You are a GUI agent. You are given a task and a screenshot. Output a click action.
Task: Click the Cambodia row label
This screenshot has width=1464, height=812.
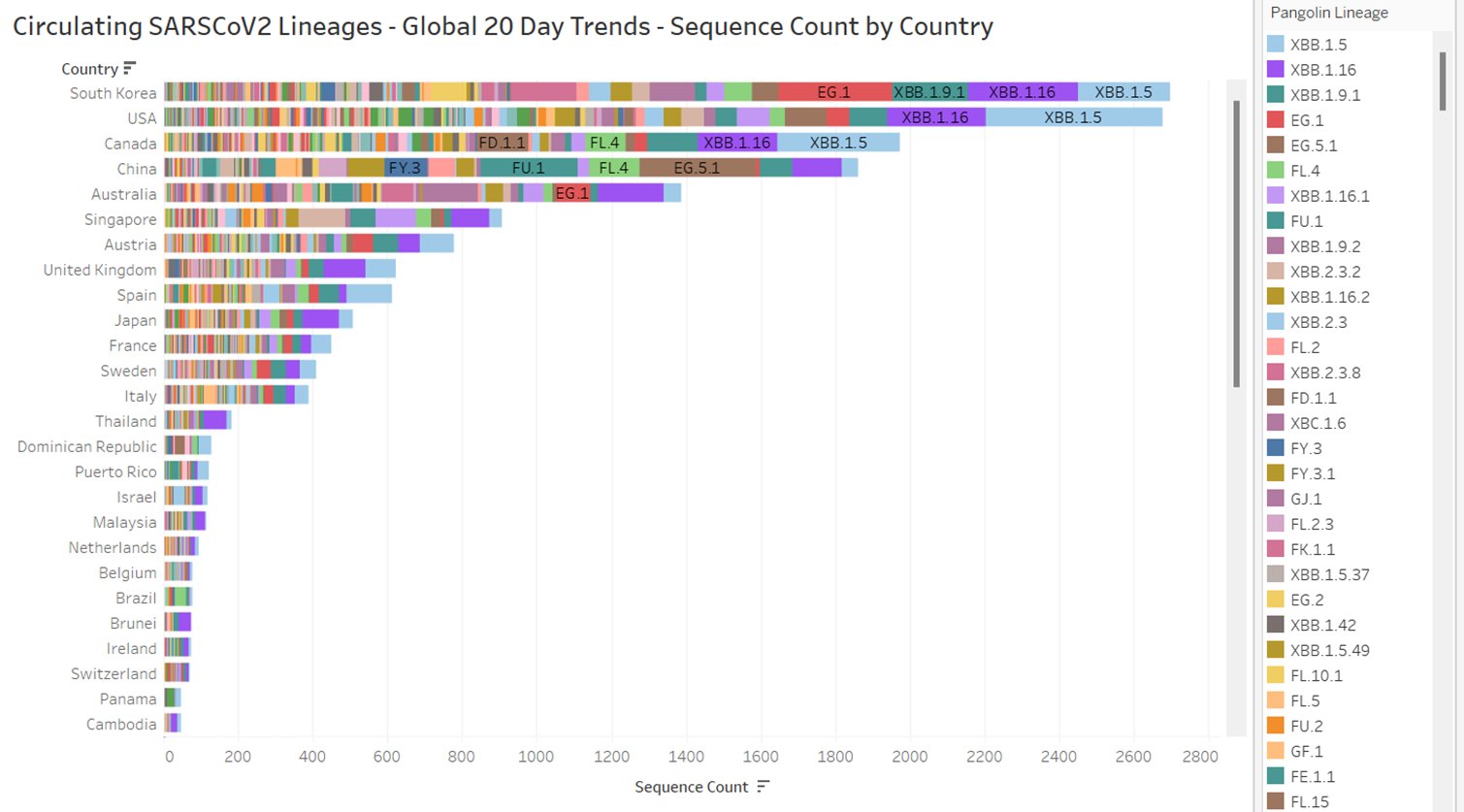pos(122,723)
